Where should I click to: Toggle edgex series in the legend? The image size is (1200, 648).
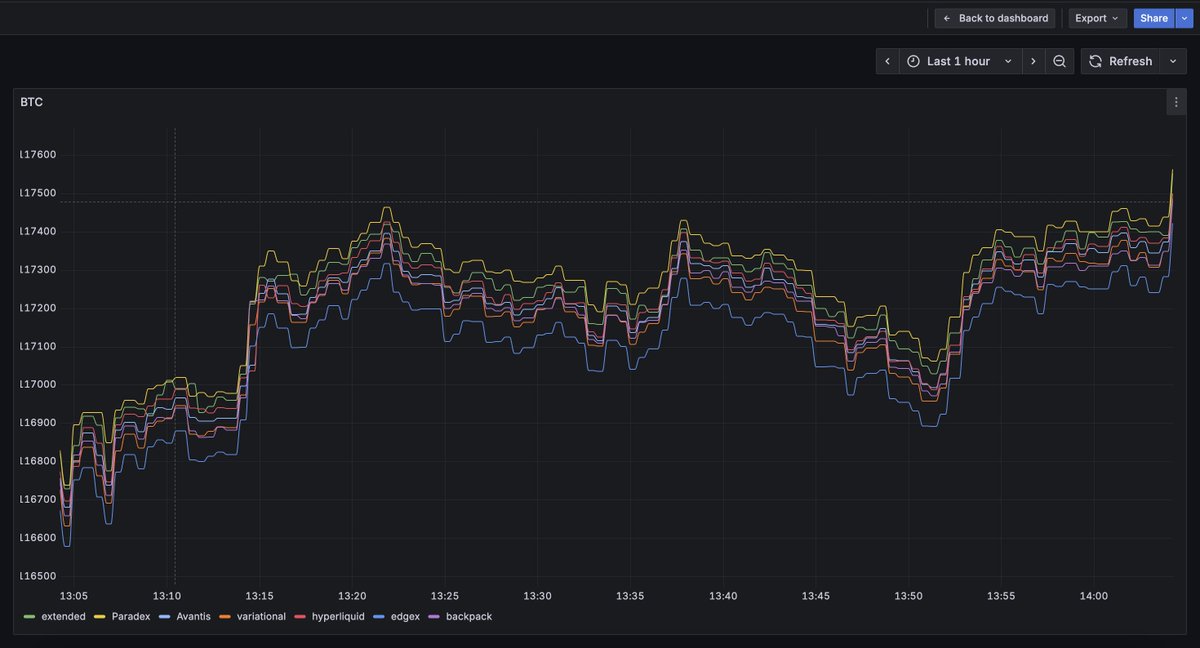click(x=403, y=616)
